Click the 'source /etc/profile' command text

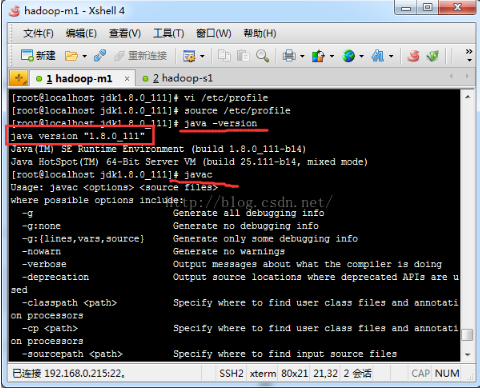[x=237, y=111]
